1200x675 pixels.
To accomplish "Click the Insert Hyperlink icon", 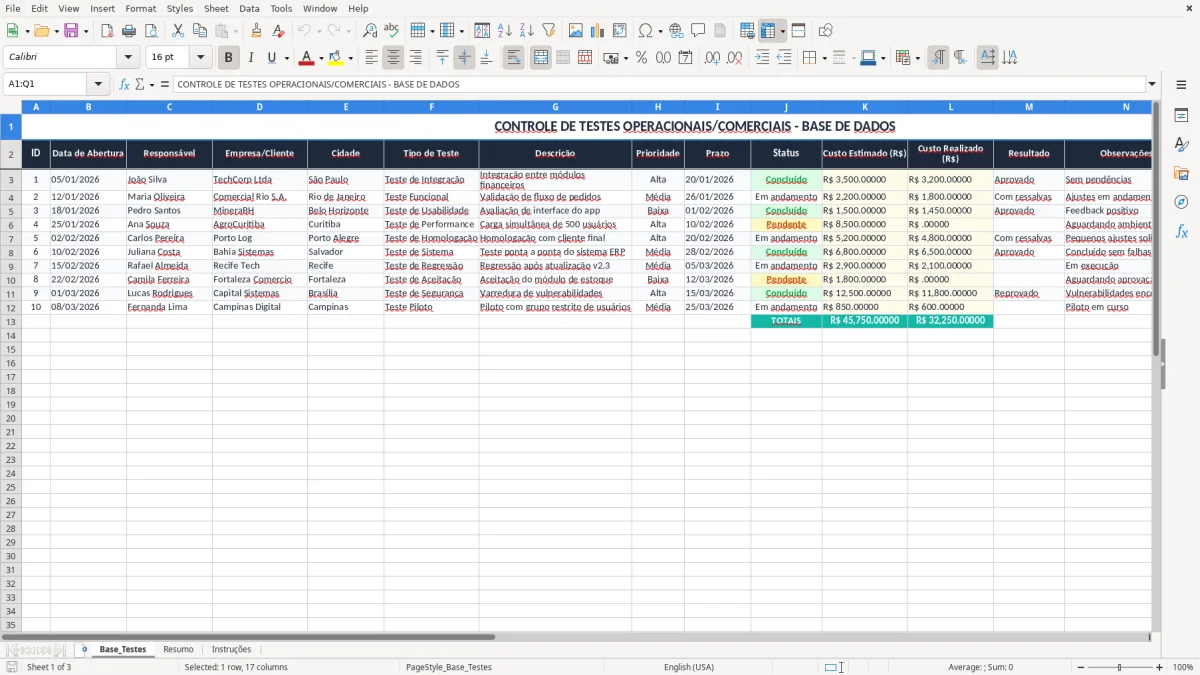I will tap(676, 31).
